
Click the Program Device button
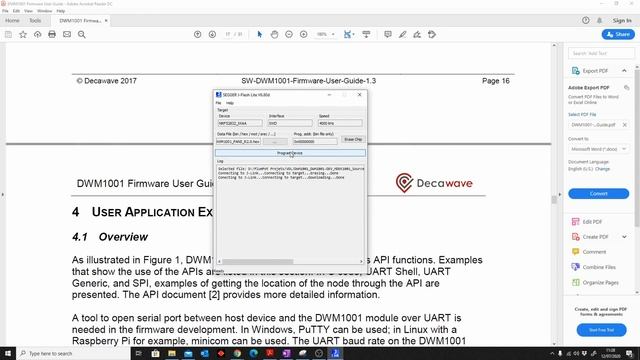(290, 153)
